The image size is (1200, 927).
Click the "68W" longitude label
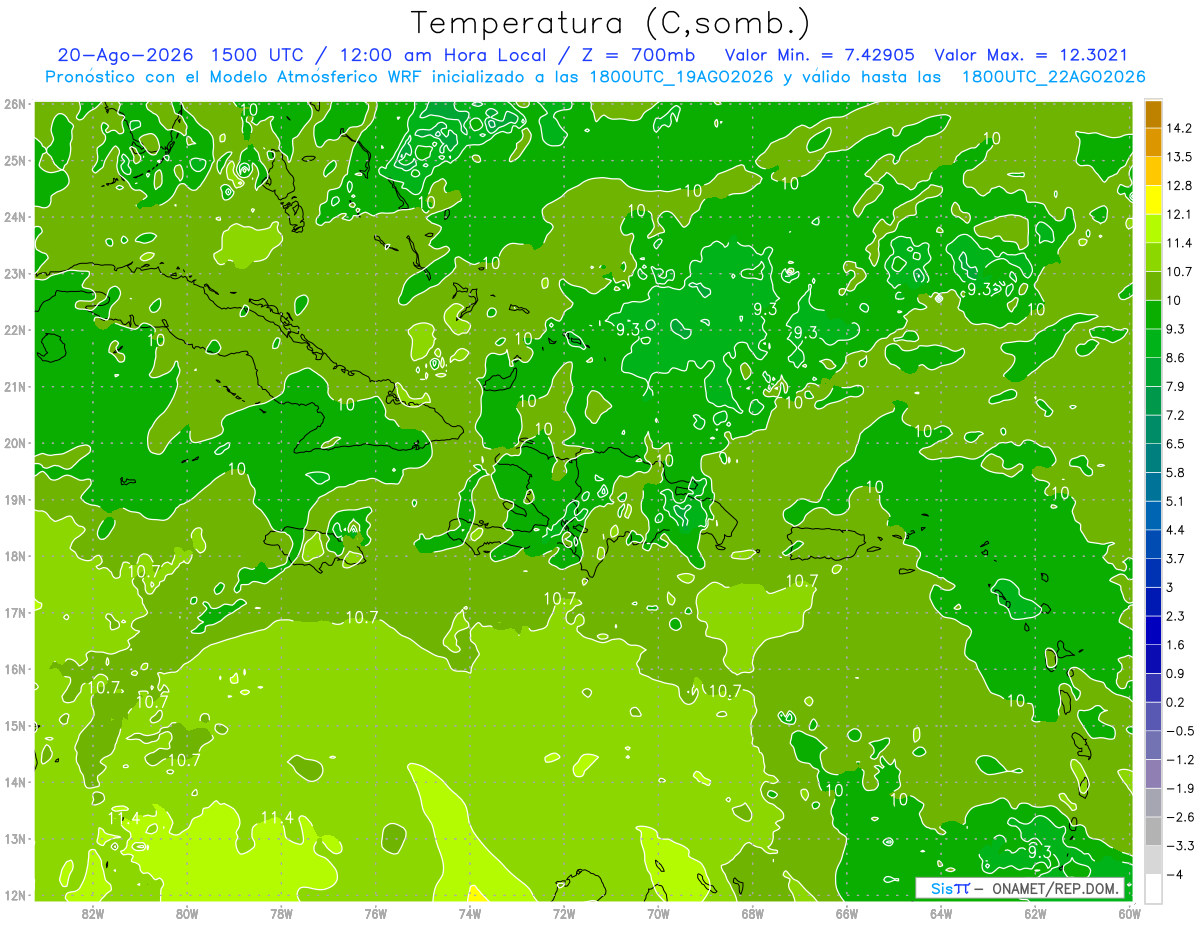753,913
